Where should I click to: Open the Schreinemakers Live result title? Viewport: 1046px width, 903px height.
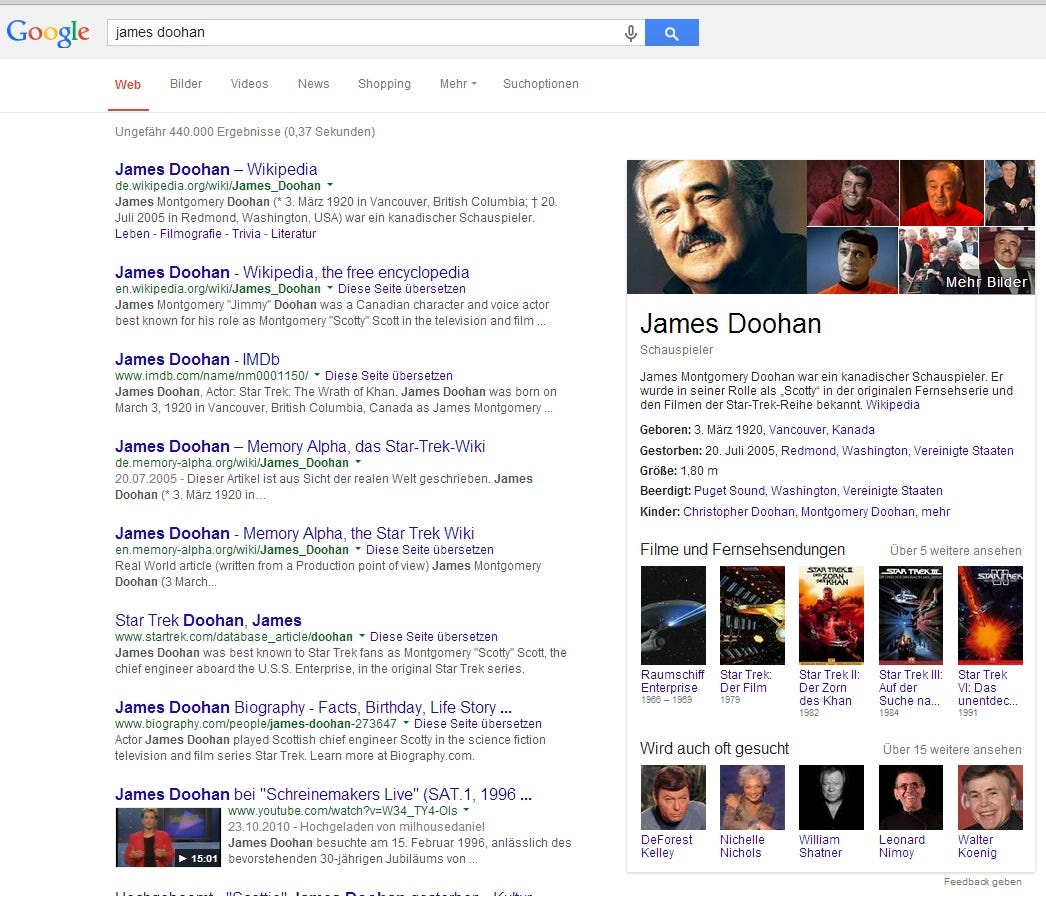coord(323,794)
